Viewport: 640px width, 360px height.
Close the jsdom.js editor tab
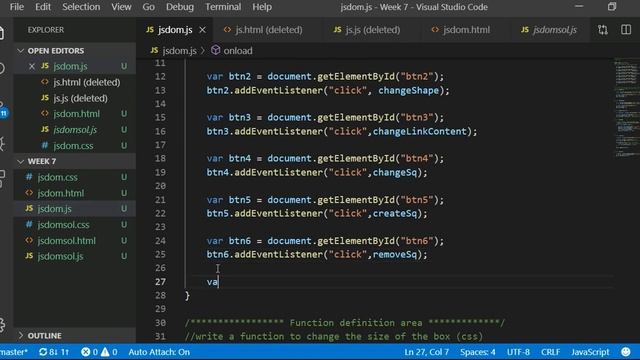(x=202, y=30)
